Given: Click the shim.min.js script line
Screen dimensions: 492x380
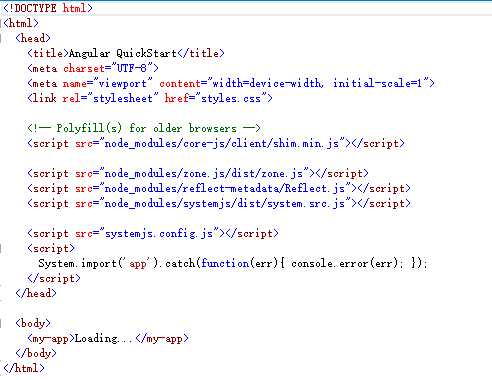Looking at the screenshot, I should [216, 143].
